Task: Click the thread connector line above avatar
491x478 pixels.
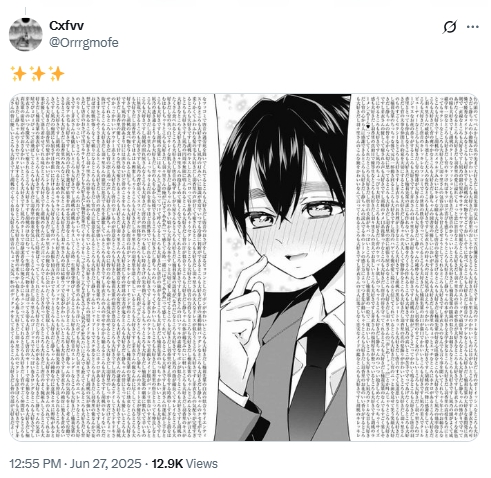Action: click(26, 12)
